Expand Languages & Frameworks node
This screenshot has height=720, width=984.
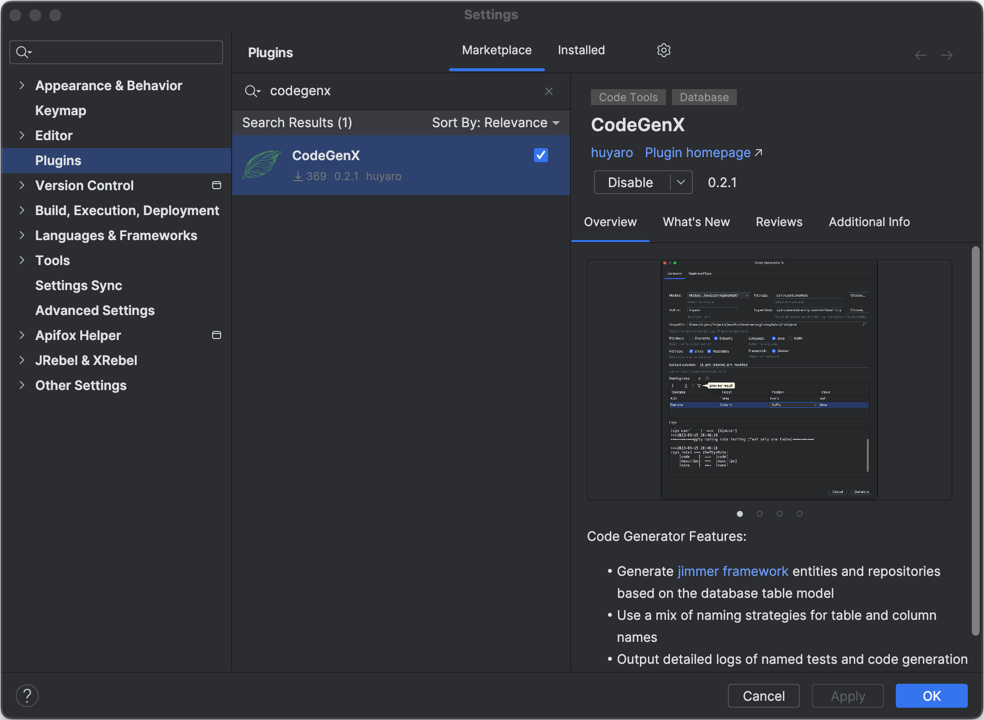click(22, 235)
